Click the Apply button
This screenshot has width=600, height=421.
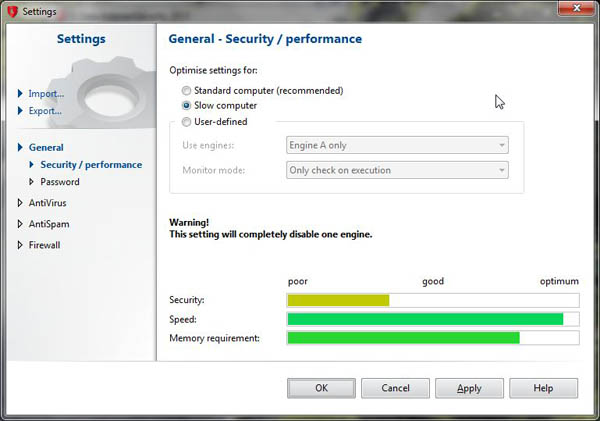[x=469, y=388]
